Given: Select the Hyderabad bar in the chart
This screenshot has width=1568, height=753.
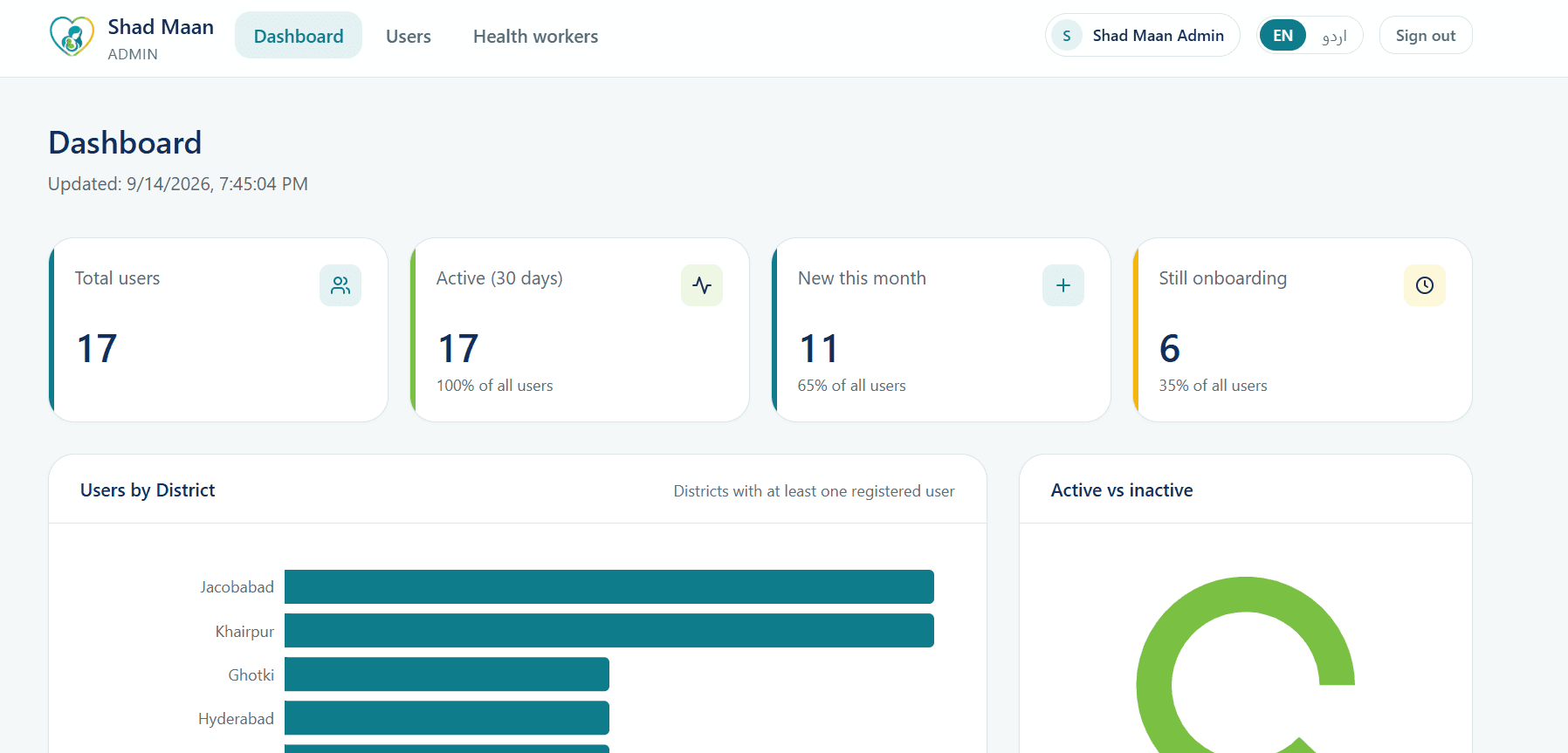Looking at the screenshot, I should point(447,718).
